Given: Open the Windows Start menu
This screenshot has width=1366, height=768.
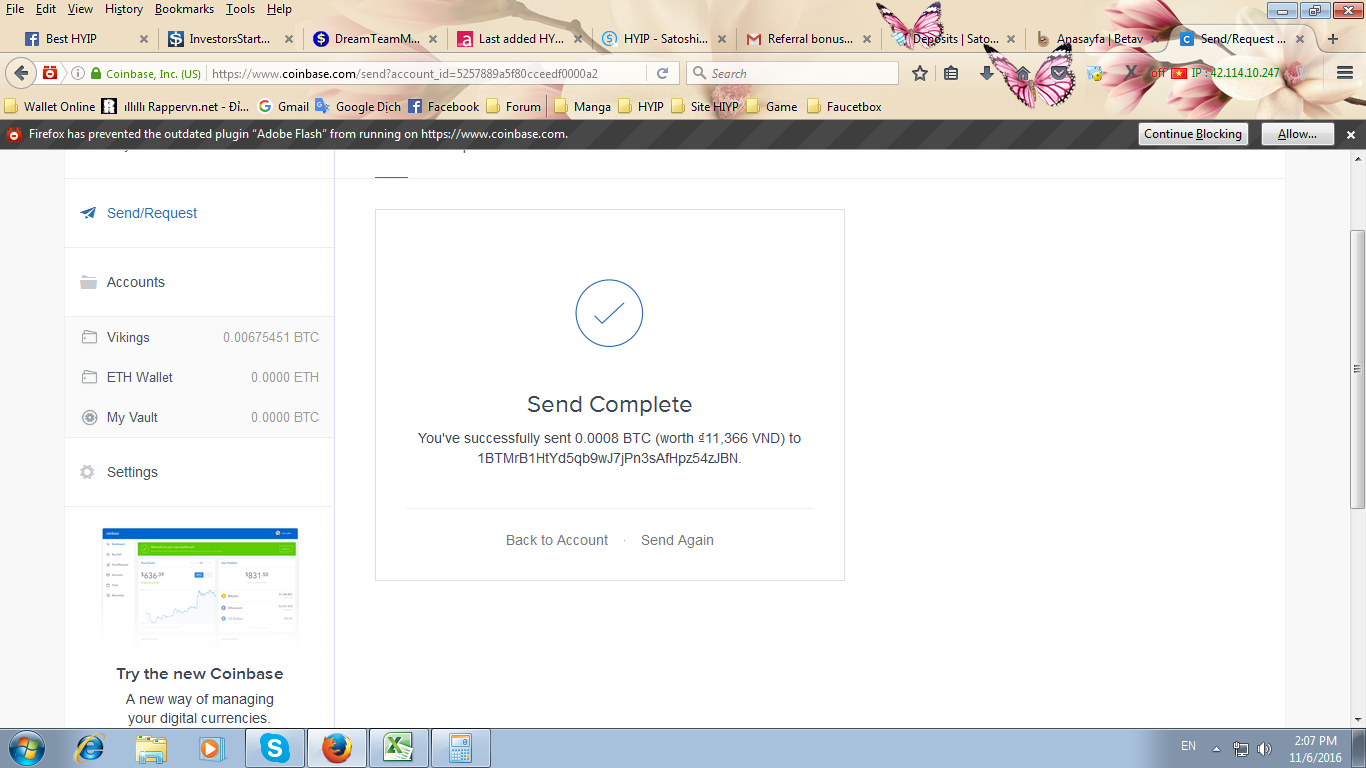Looking at the screenshot, I should tap(27, 748).
